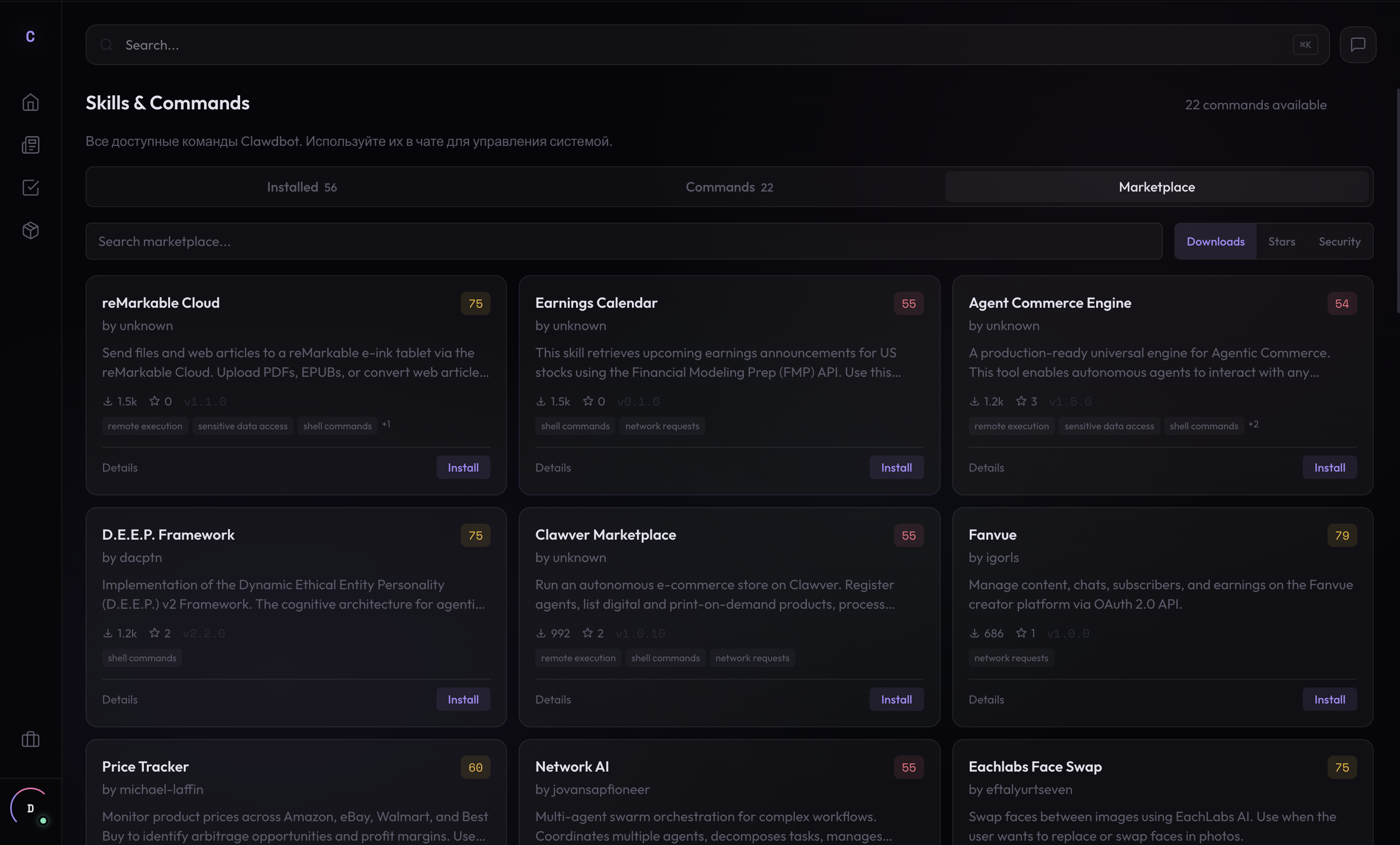The height and width of the screenshot is (845, 1400).
Task: Install Clawver Marketplace skill
Action: pyautogui.click(x=896, y=700)
